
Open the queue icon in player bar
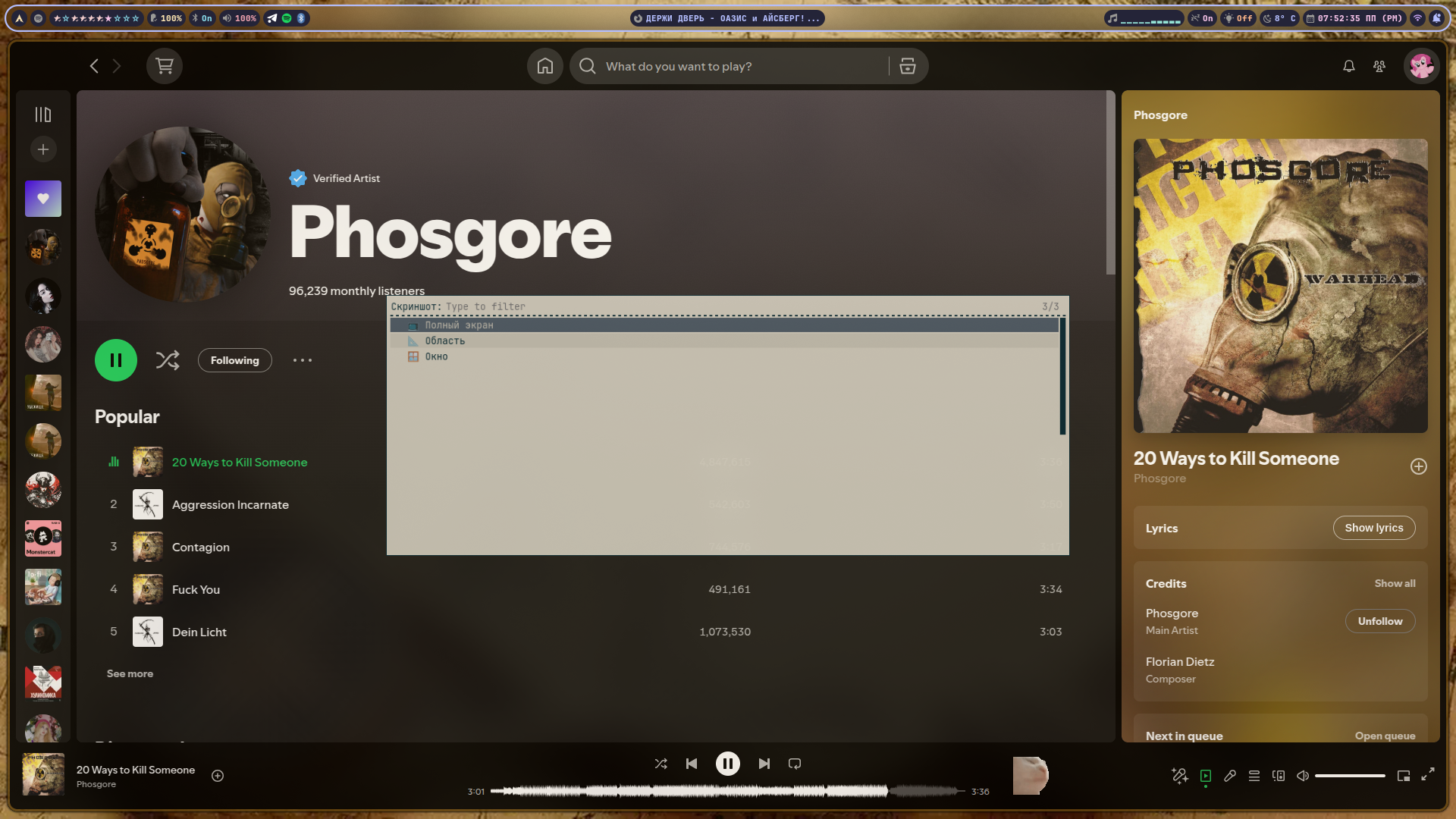[1254, 776]
